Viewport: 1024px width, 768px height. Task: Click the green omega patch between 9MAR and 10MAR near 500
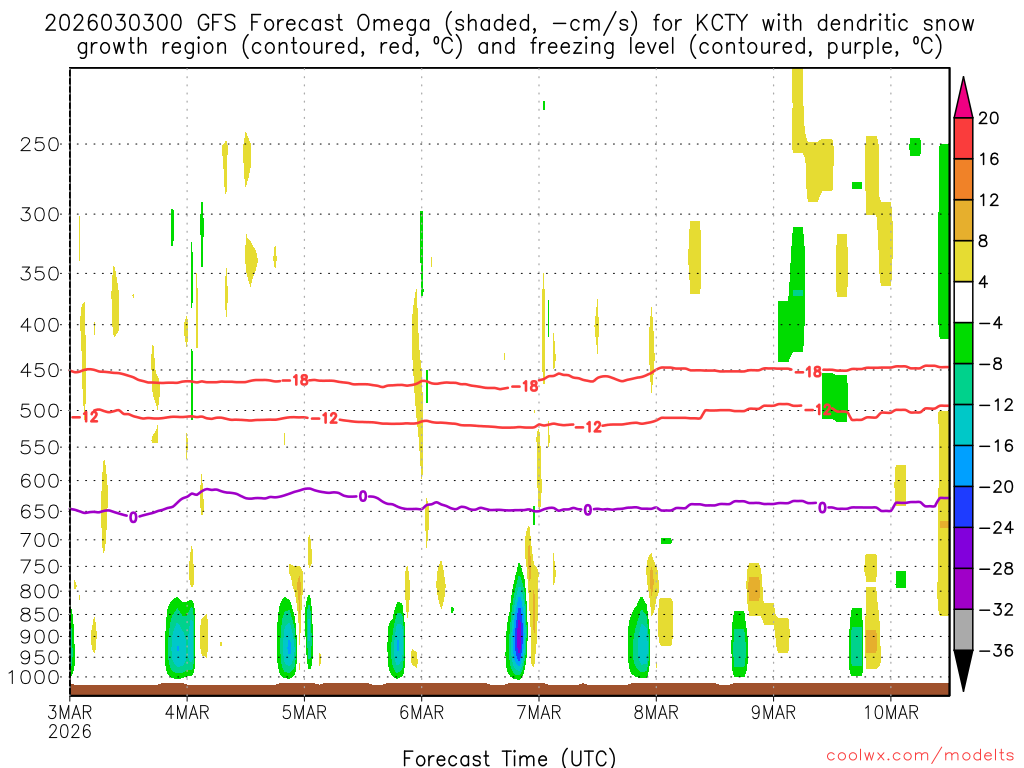[835, 396]
